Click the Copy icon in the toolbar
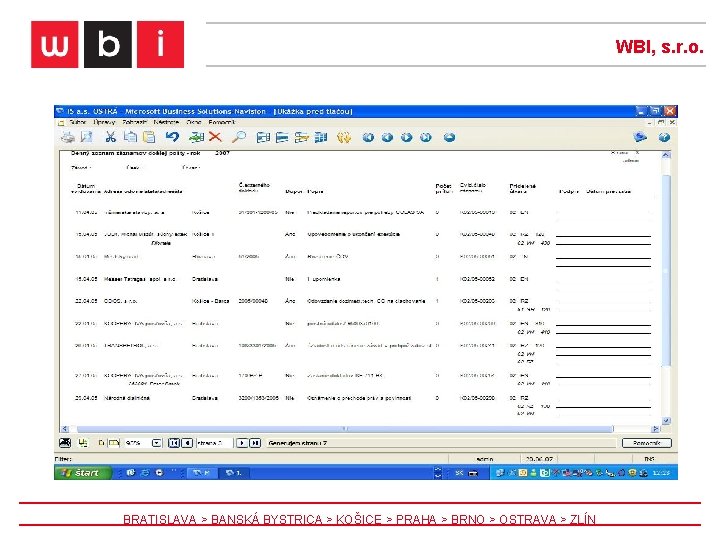 pos(130,137)
